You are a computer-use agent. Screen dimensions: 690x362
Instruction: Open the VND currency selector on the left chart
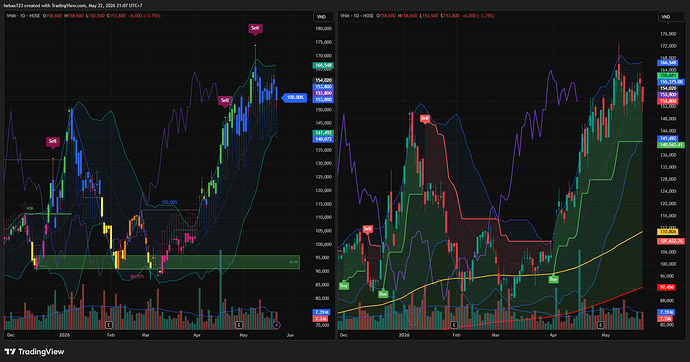(322, 17)
